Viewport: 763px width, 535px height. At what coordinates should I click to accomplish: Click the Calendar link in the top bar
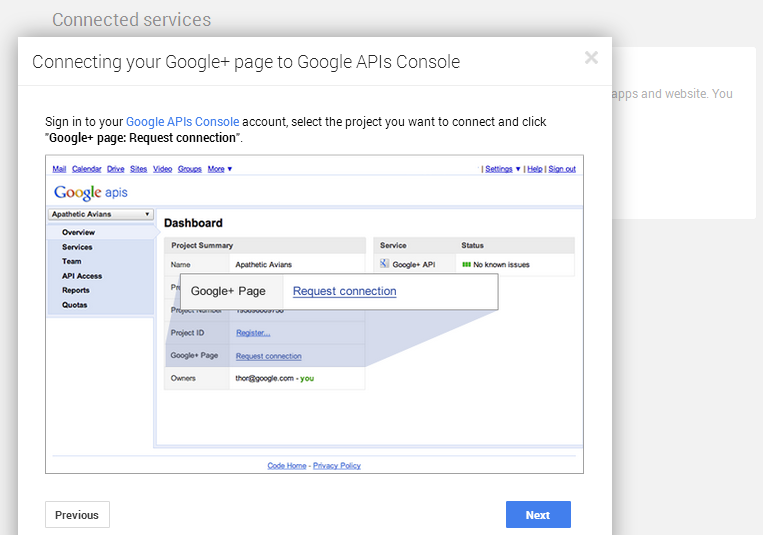[x=87, y=169]
